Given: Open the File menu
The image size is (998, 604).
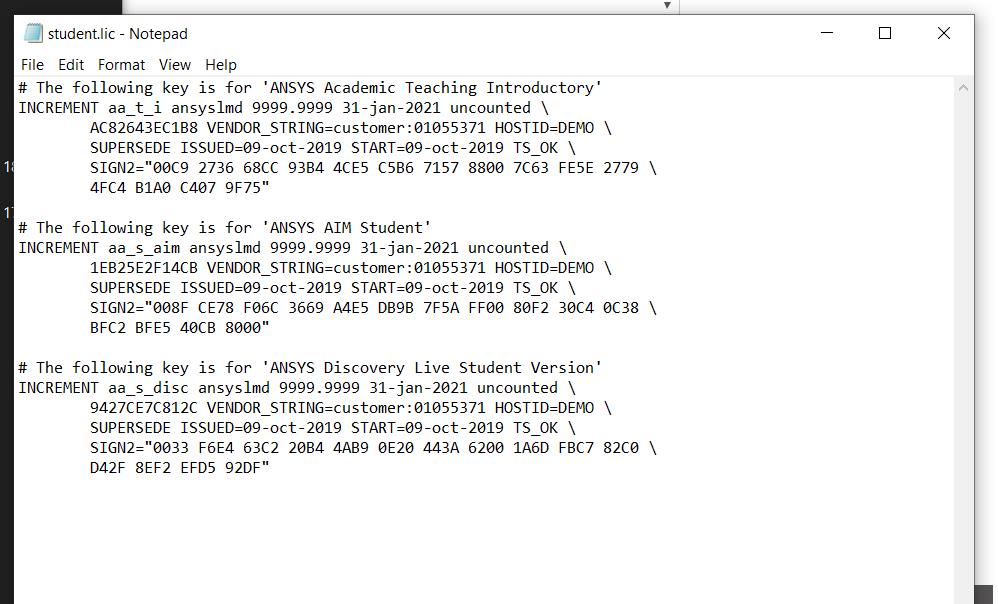Looking at the screenshot, I should pos(32,65).
